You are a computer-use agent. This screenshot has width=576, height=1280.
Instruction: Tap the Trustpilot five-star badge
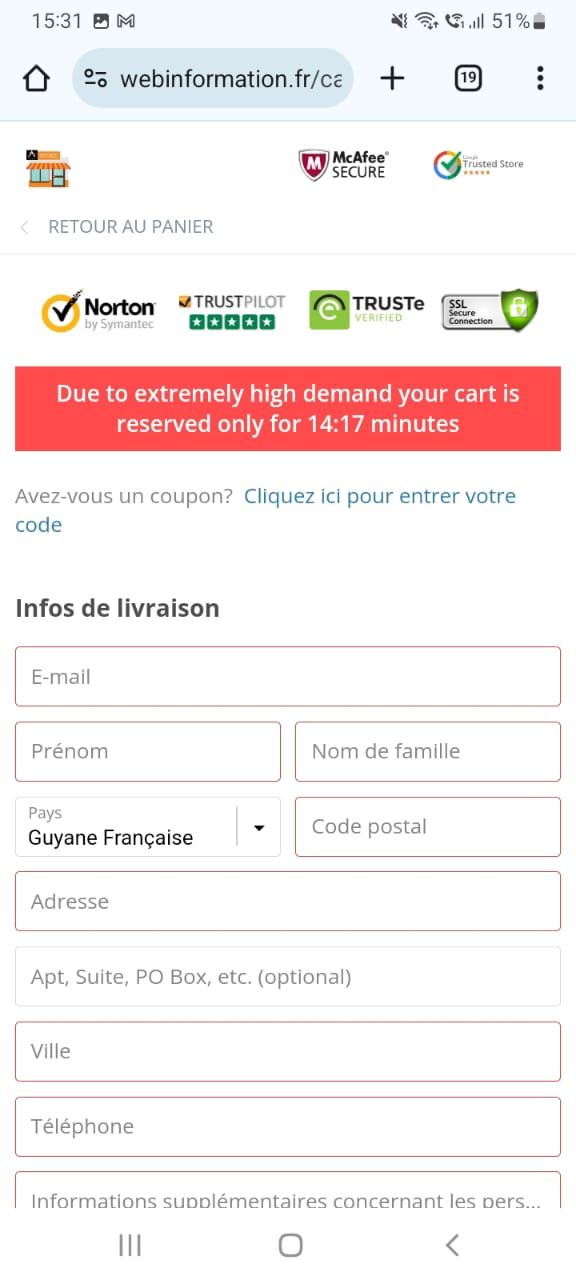point(232,311)
